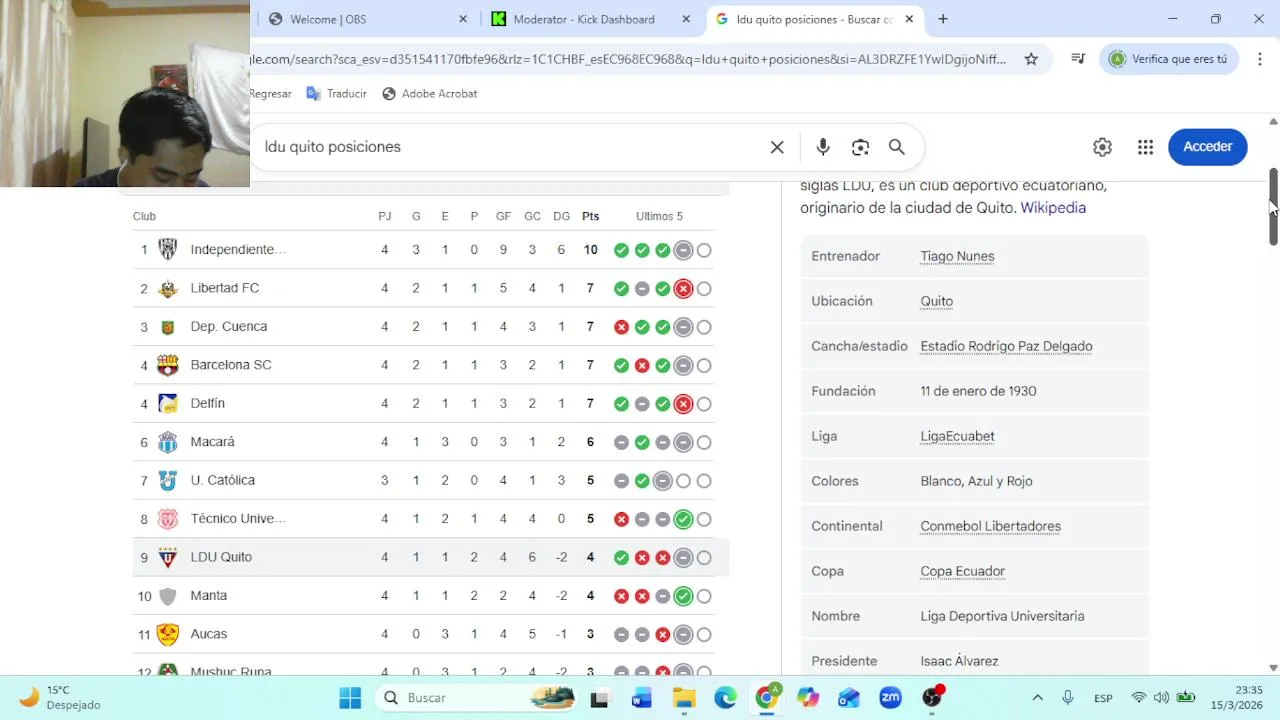The height and width of the screenshot is (720, 1280).
Task: Click Ultimos 5 column header
Action: pyautogui.click(x=659, y=216)
